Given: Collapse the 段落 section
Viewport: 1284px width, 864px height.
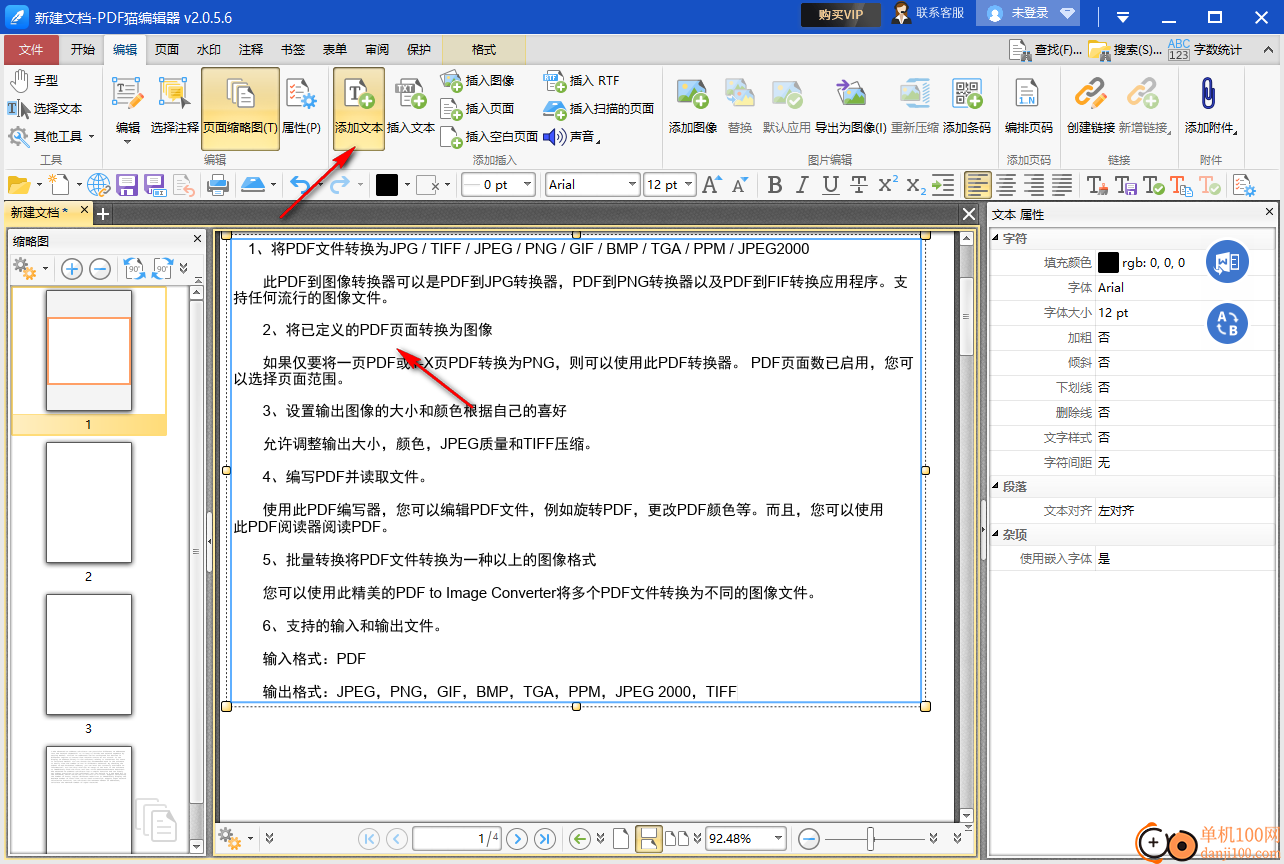Looking at the screenshot, I should coord(995,486).
